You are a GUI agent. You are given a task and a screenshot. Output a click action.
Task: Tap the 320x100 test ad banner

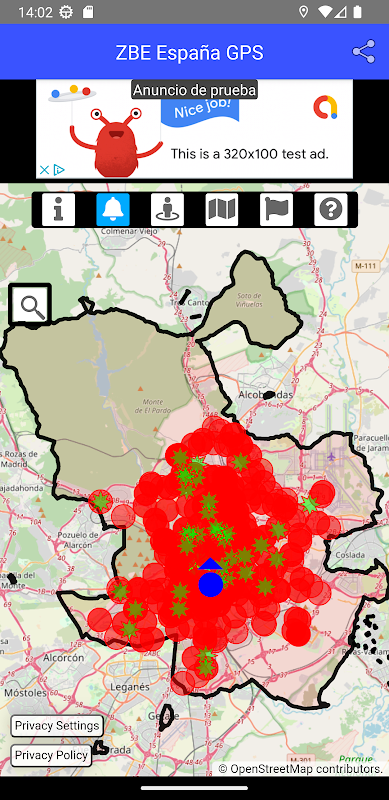(x=194, y=129)
